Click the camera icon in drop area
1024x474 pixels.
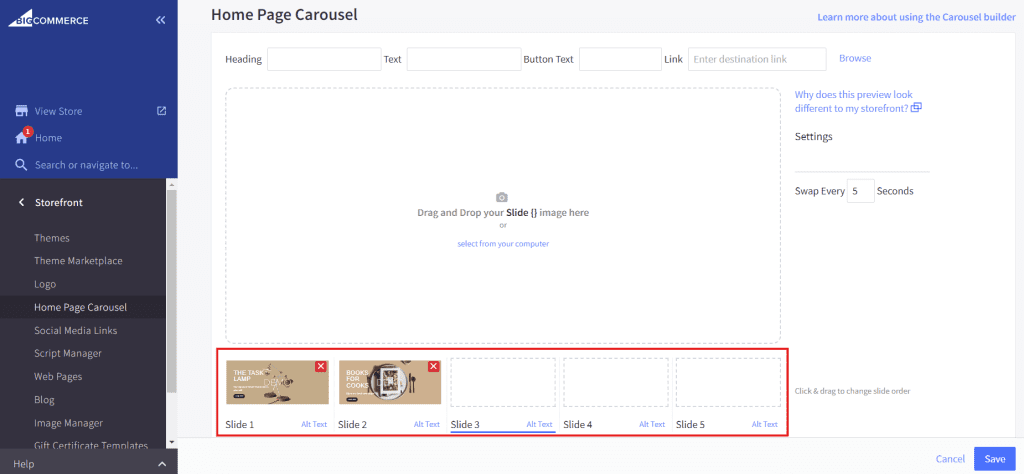(x=502, y=197)
